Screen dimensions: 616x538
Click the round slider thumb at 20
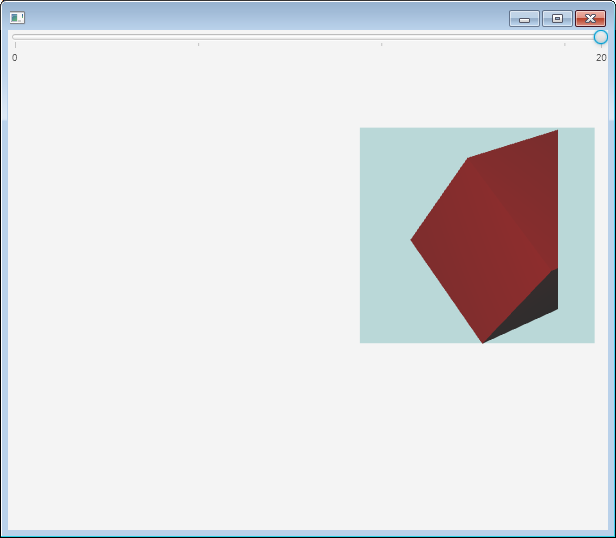tap(600, 37)
